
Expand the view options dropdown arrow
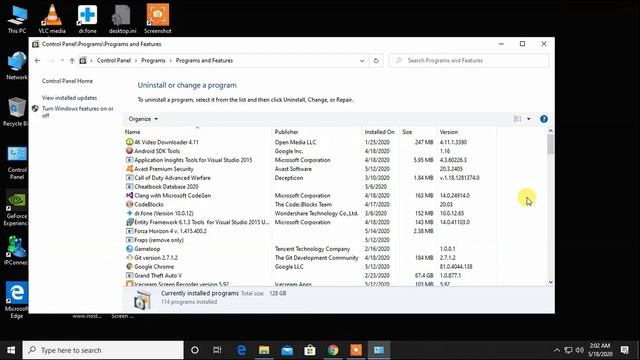click(529, 119)
